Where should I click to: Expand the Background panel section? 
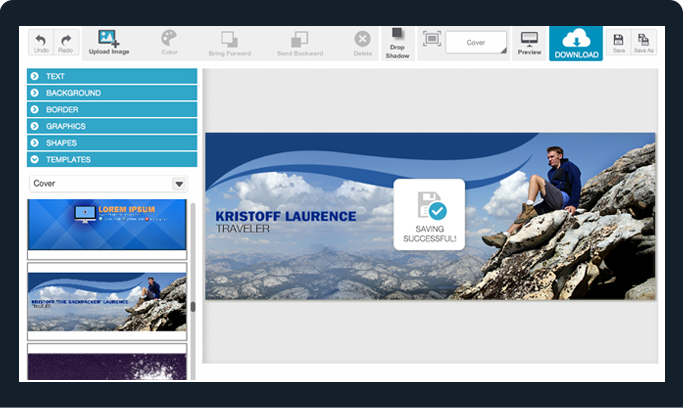click(112, 93)
